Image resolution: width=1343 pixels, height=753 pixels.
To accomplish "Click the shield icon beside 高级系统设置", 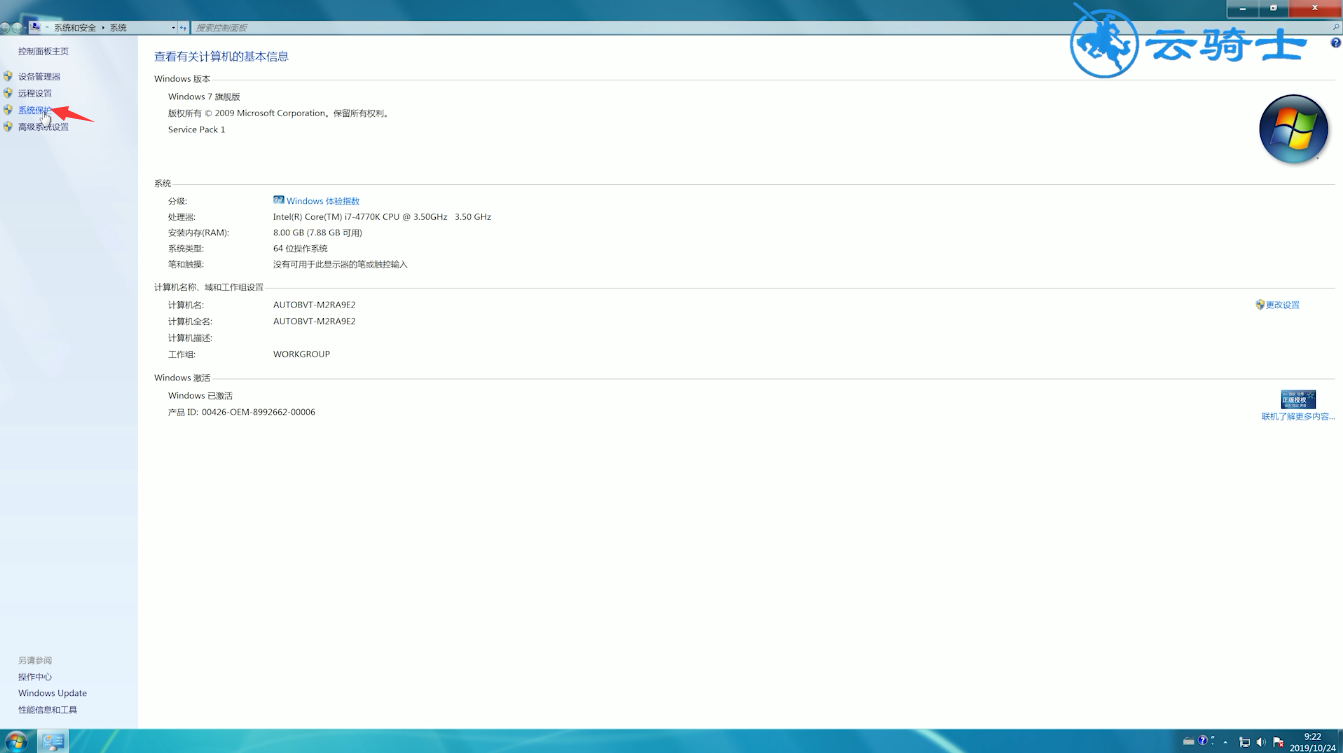I will click(8, 127).
